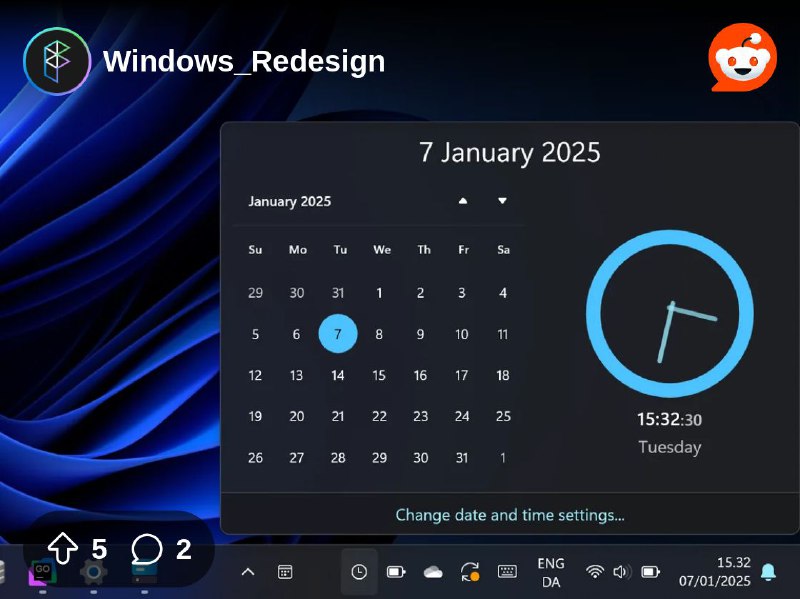Click the Reddit logo icon
This screenshot has height=599, width=800.
click(742, 57)
